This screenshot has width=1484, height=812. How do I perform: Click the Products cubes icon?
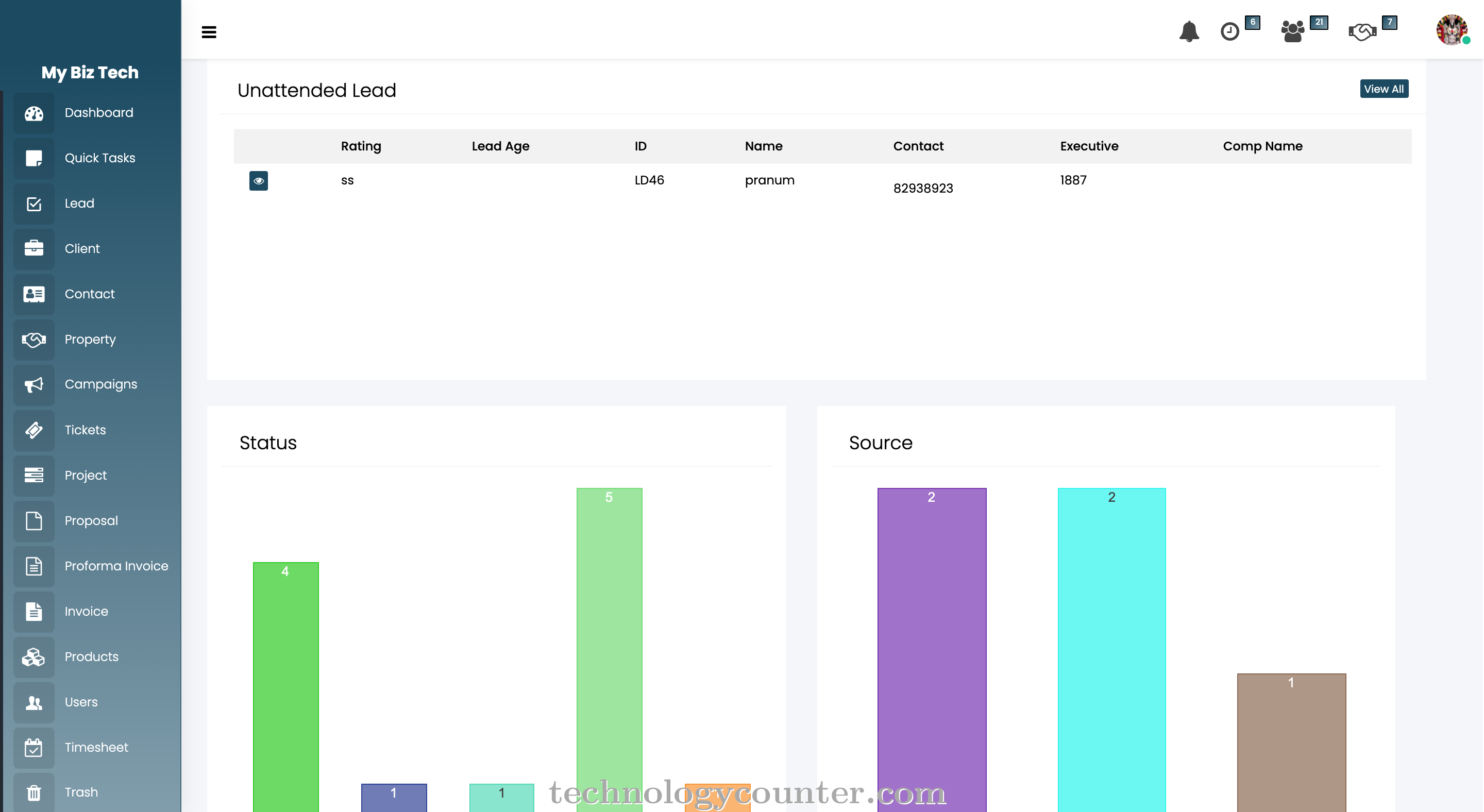pyautogui.click(x=34, y=657)
